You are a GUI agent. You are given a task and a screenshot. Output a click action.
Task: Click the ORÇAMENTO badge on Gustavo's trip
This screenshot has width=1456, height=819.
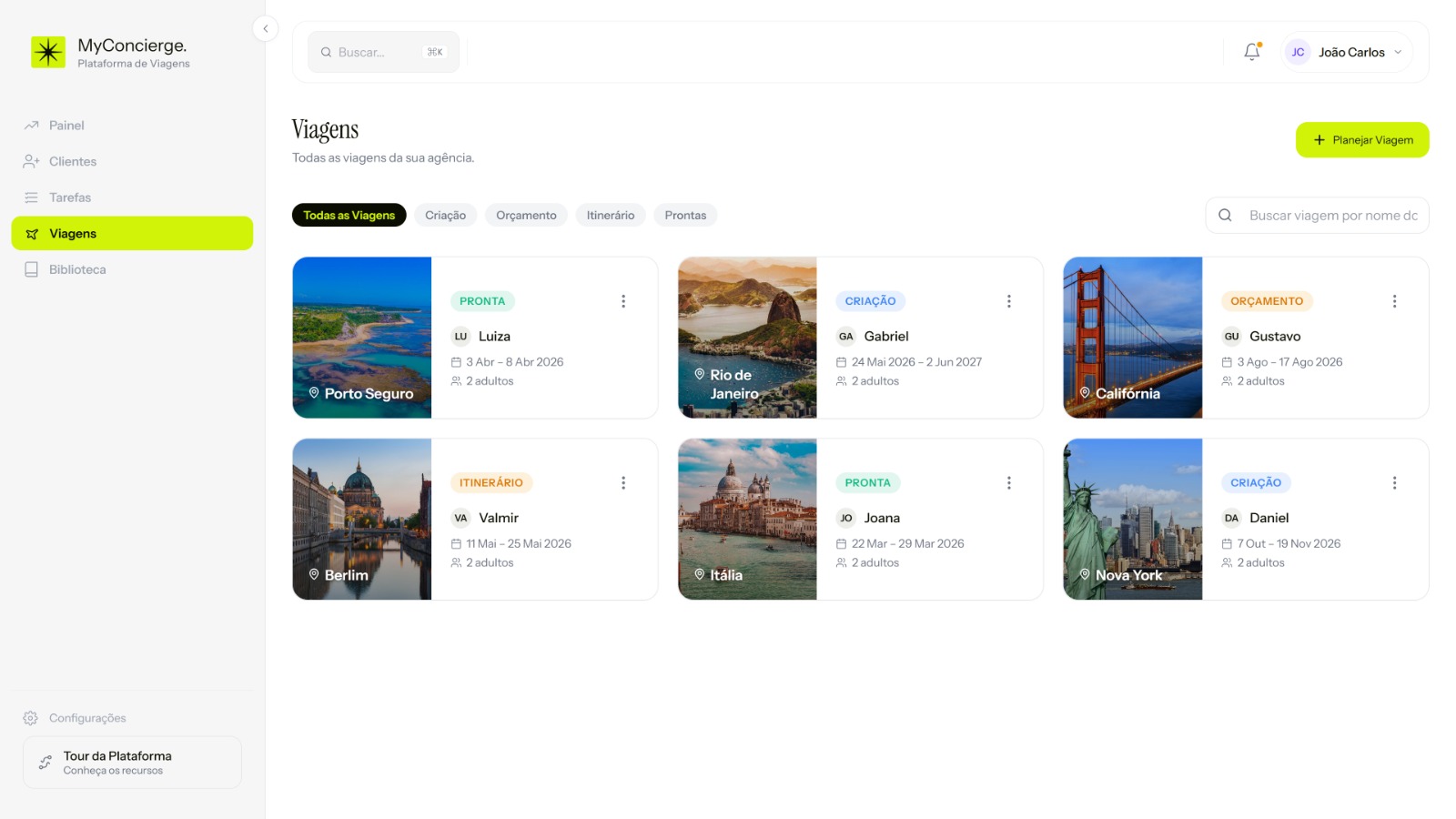tap(1267, 301)
